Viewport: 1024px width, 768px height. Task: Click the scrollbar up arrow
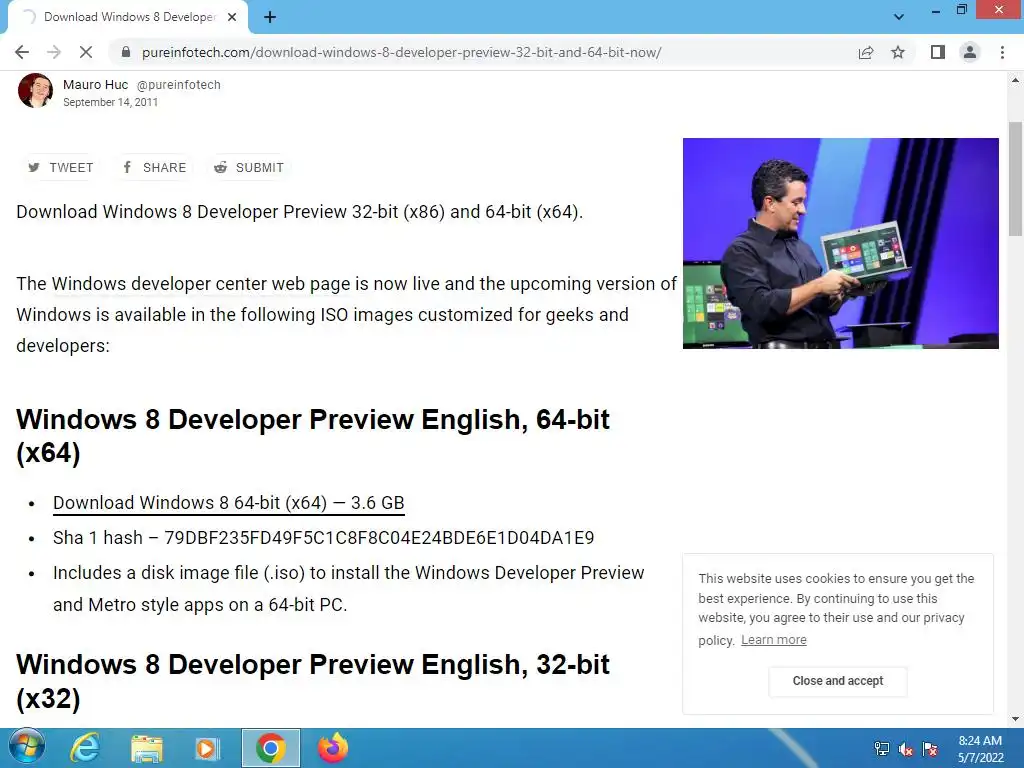pyautogui.click(x=1015, y=81)
